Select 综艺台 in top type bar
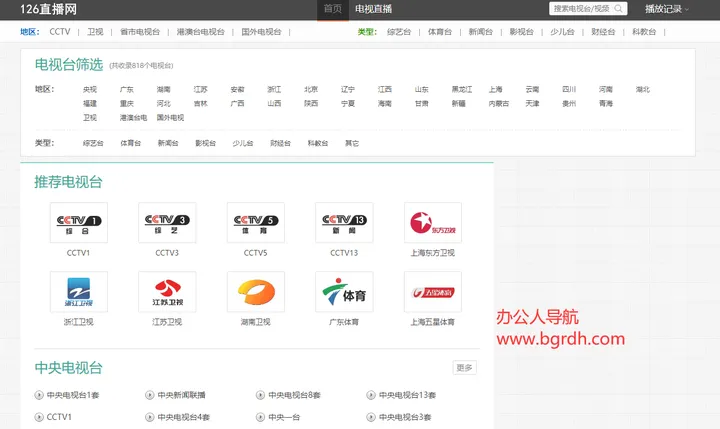This screenshot has height=429, width=720. point(399,32)
